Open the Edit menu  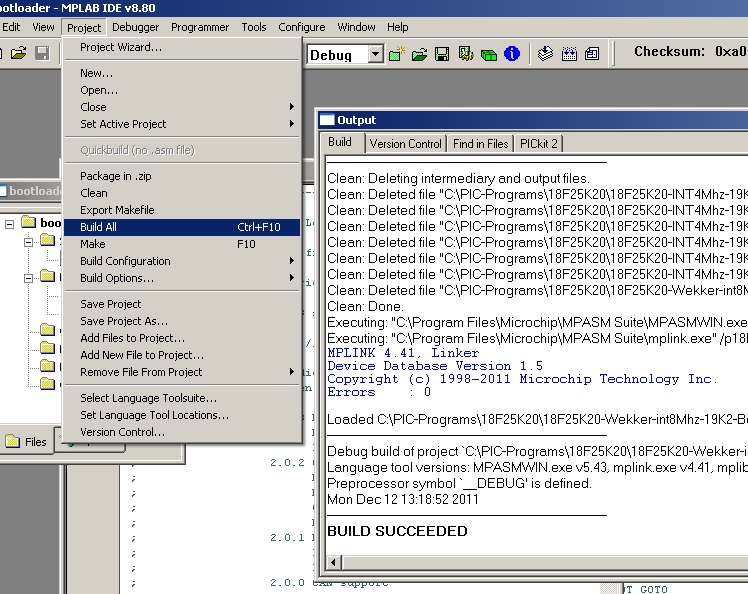click(x=11, y=27)
